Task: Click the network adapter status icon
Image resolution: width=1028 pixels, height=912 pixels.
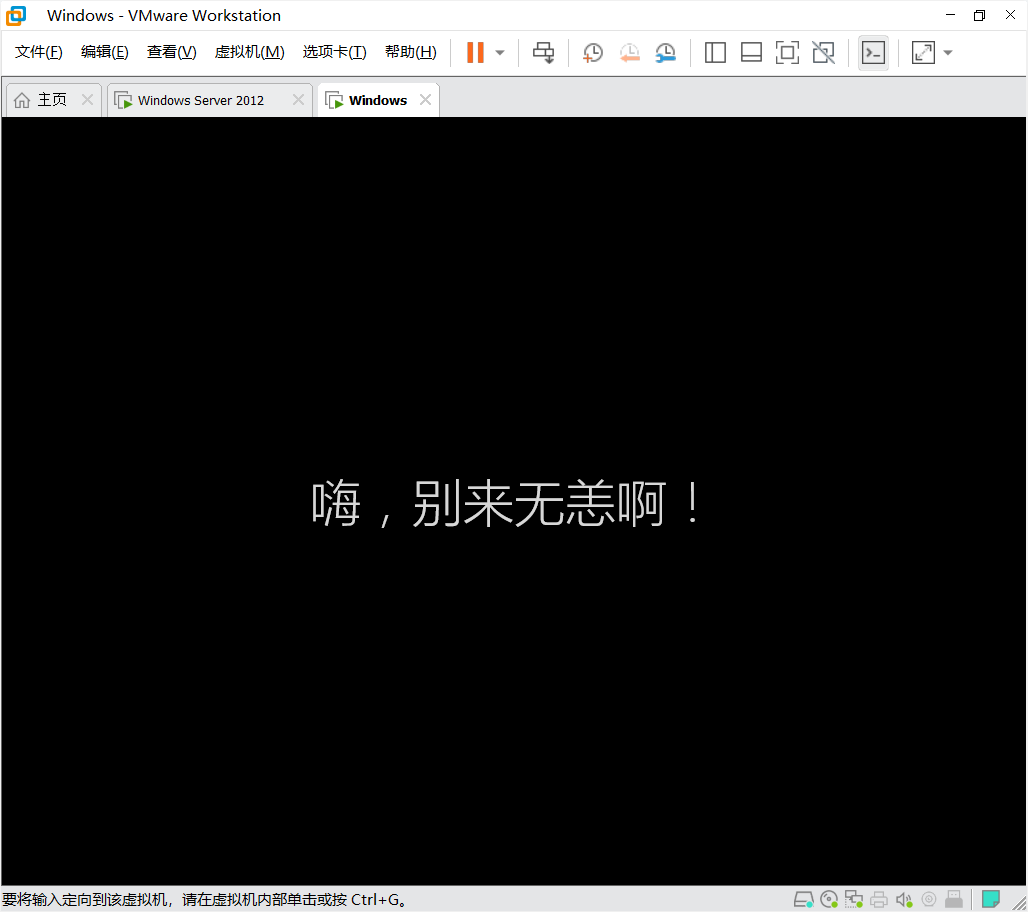Action: (854, 899)
